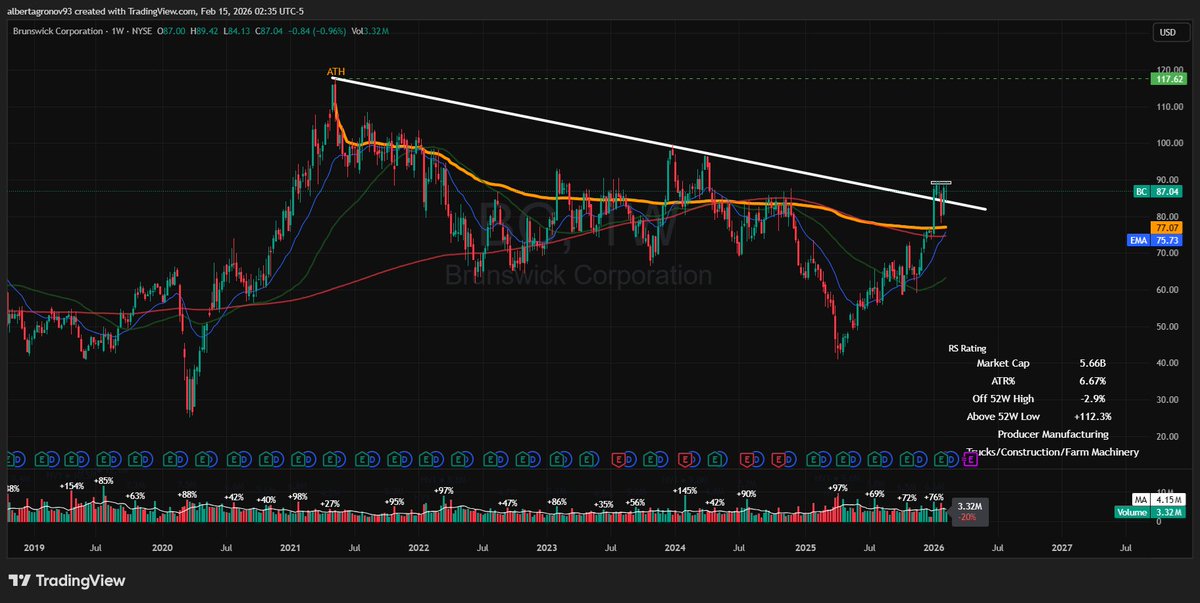1200x603 pixels.
Task: Click the +145% volume spike label
Action: tap(684, 490)
